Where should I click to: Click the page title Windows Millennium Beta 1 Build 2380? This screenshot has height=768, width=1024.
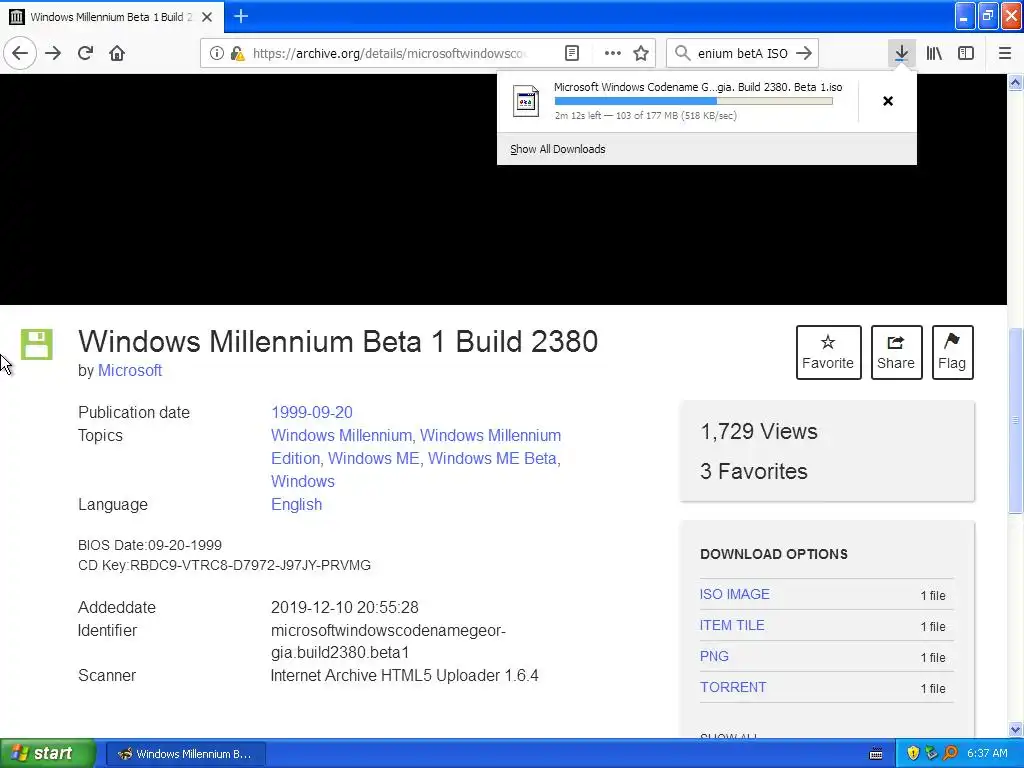[x=338, y=342]
